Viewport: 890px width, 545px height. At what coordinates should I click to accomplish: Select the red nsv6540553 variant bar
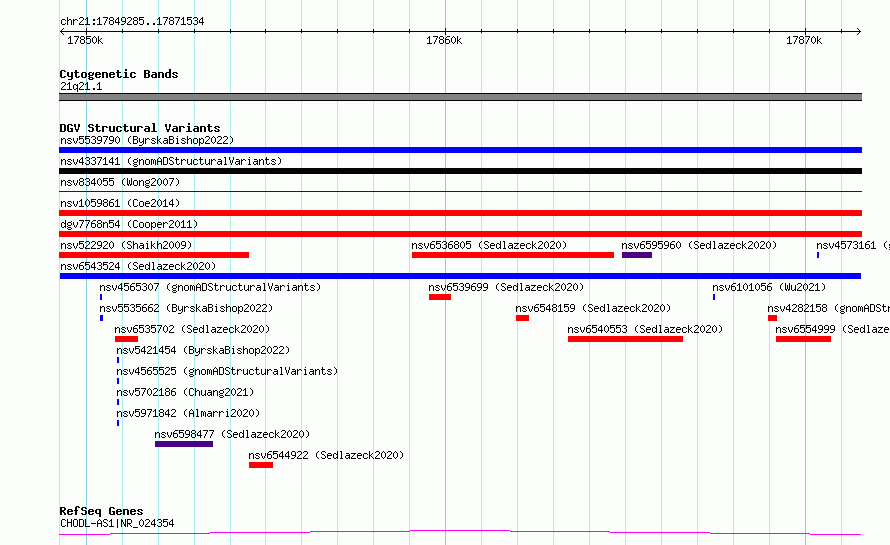click(625, 339)
